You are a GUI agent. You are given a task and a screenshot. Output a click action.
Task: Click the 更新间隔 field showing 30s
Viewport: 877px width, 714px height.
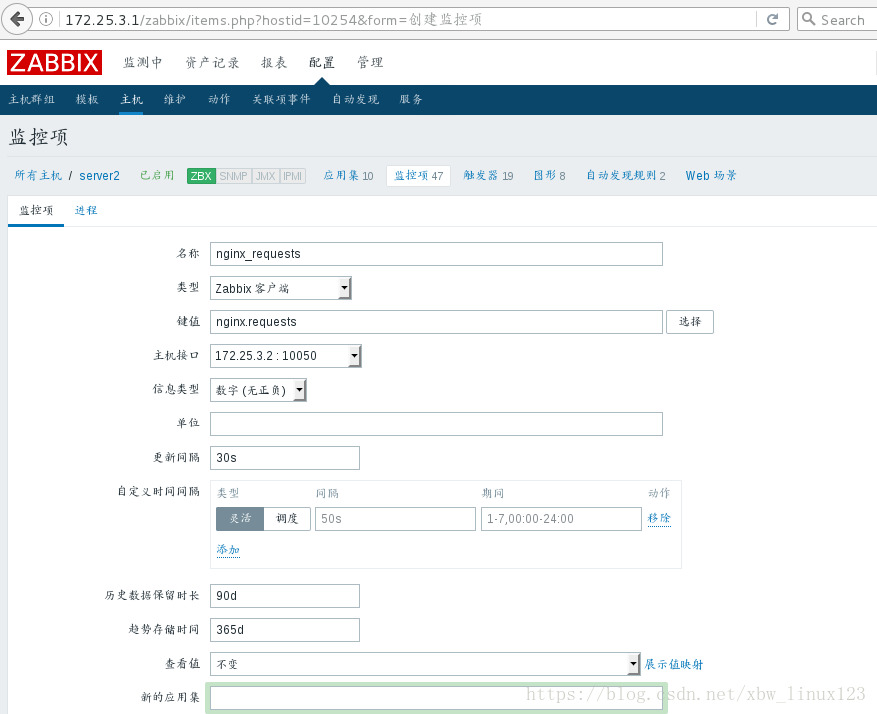pyautogui.click(x=285, y=458)
